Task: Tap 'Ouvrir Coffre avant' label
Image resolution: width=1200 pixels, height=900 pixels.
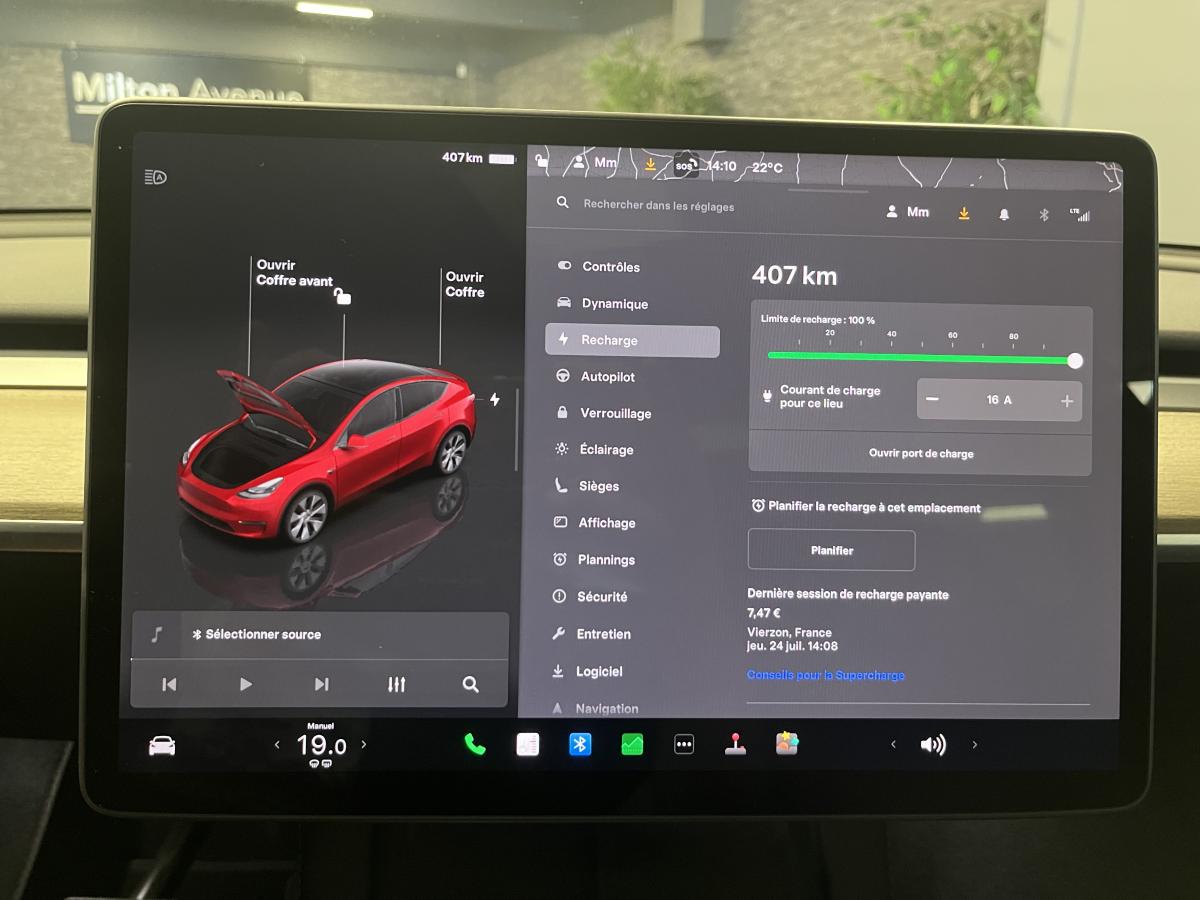Action: (x=294, y=273)
